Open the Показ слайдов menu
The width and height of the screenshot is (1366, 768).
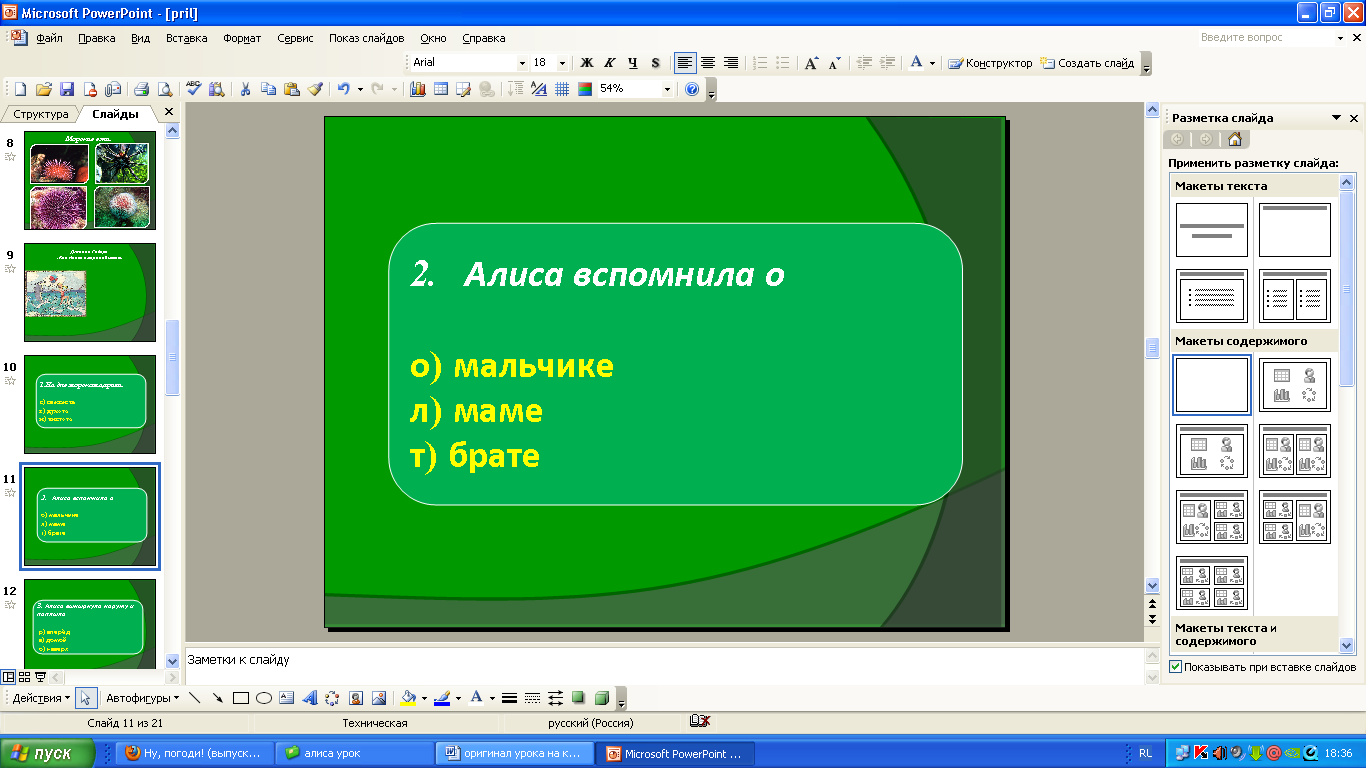[x=366, y=38]
